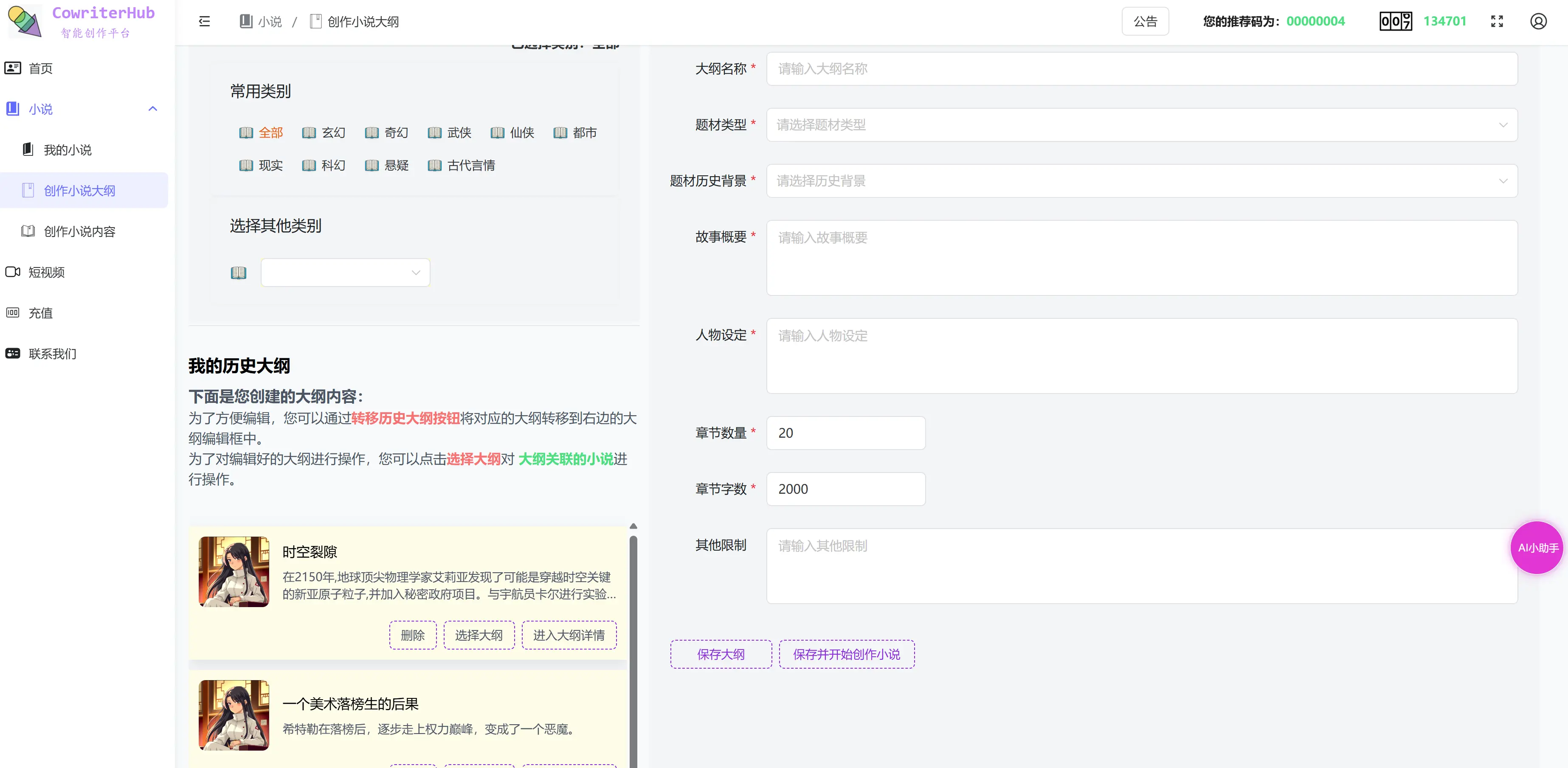The width and height of the screenshot is (1568, 768).
Task: Open the 选择其他类别 dropdown
Action: [x=345, y=273]
